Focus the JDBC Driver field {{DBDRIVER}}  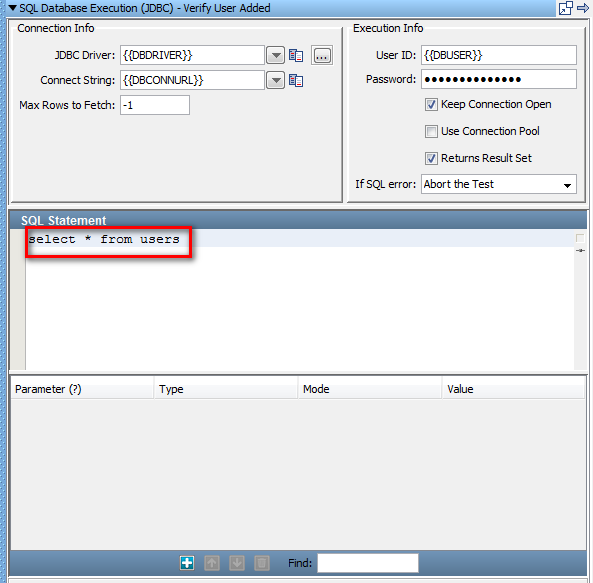tap(192, 55)
